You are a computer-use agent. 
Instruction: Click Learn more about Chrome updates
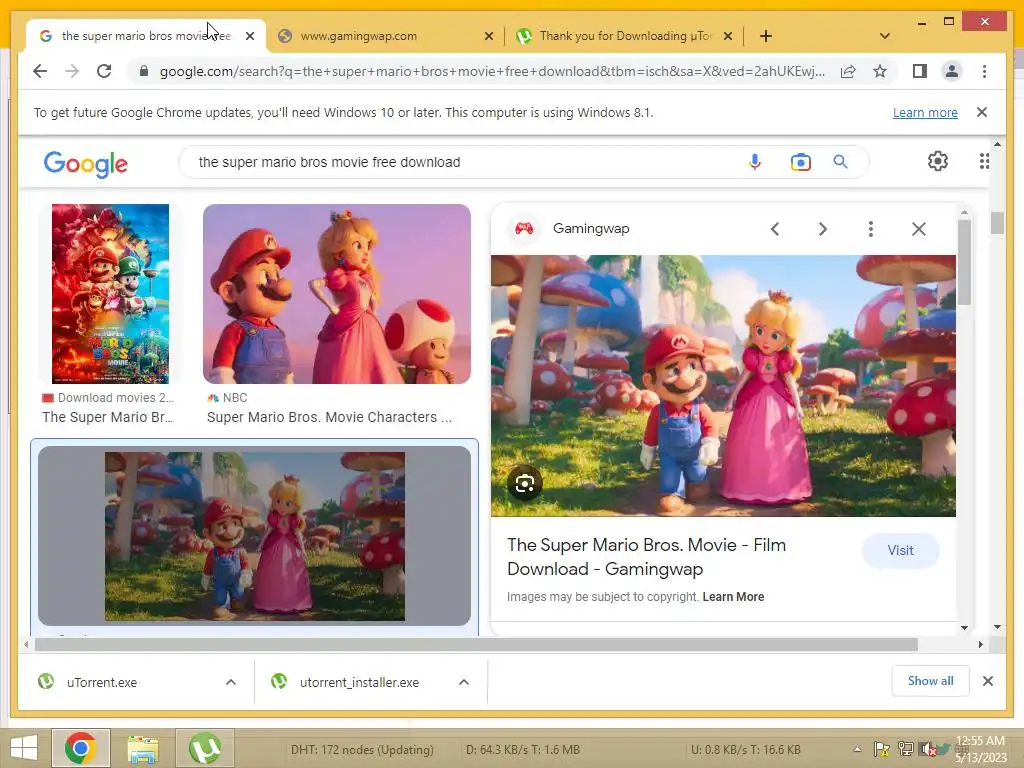(925, 112)
